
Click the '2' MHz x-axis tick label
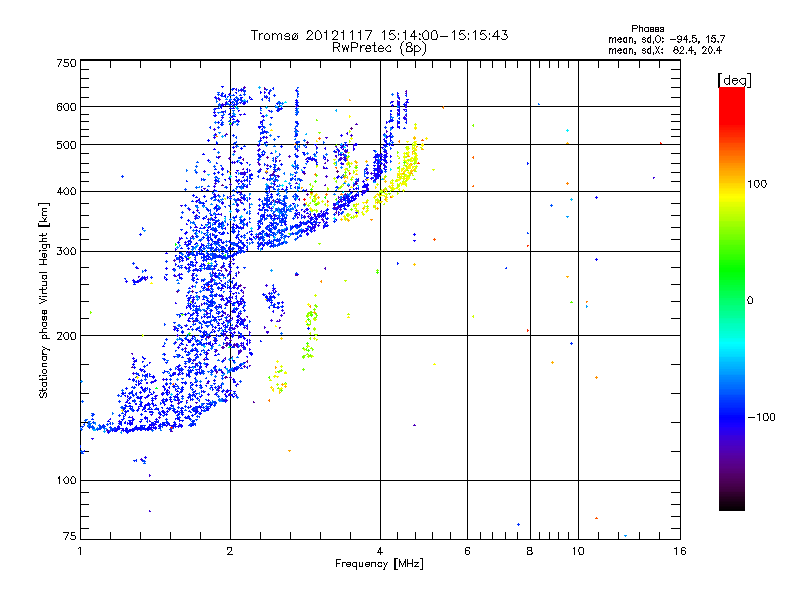point(230,552)
